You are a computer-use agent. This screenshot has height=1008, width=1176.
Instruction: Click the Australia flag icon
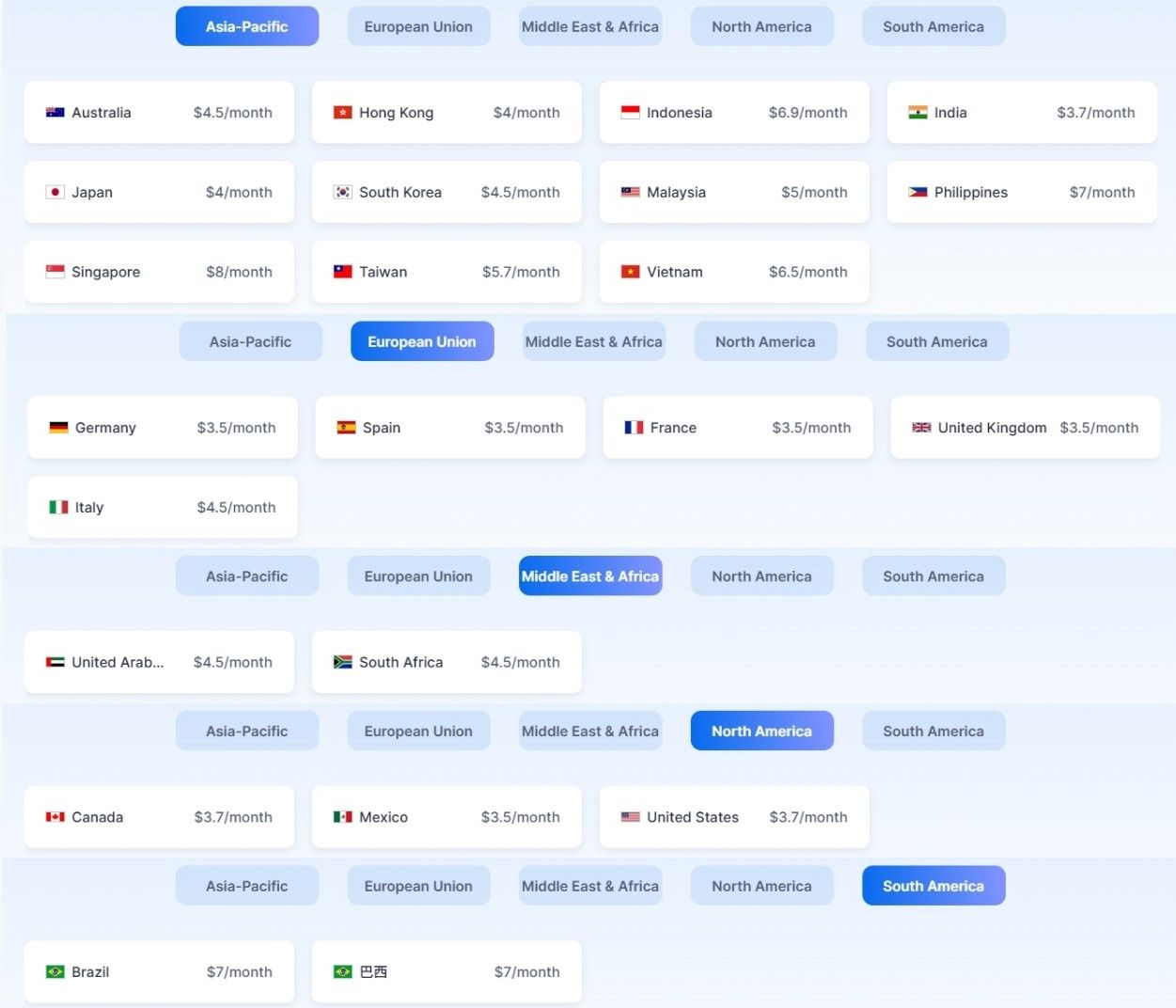pos(55,113)
